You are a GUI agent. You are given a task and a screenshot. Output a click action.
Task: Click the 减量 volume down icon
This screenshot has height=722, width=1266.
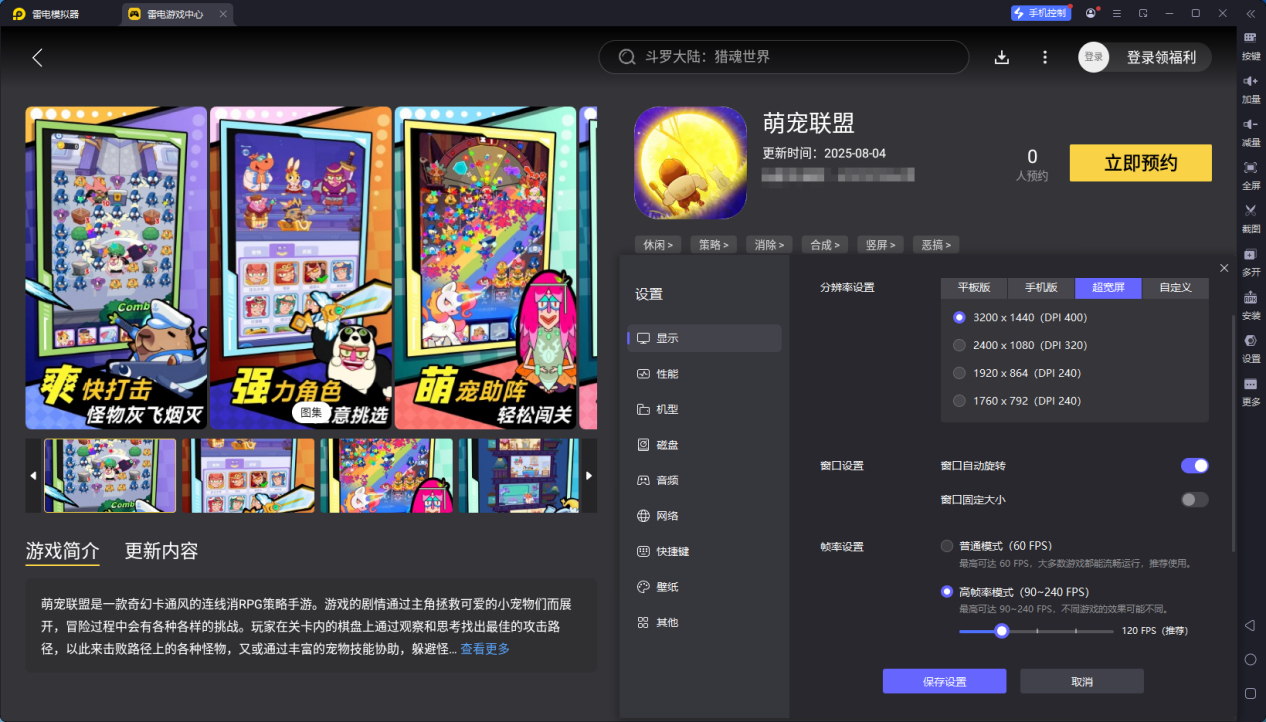[1250, 124]
